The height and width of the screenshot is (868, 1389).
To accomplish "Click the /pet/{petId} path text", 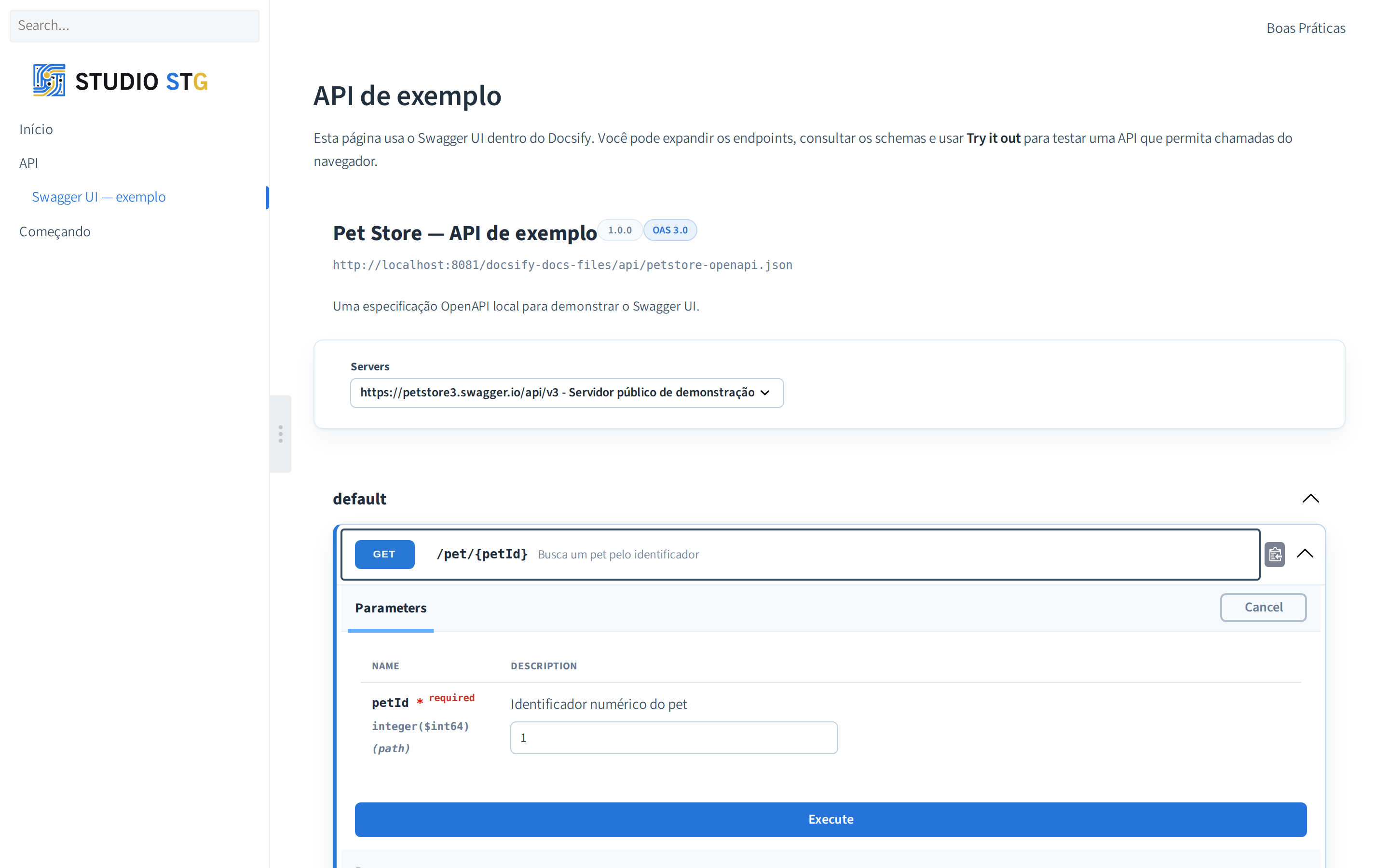I will (x=481, y=555).
